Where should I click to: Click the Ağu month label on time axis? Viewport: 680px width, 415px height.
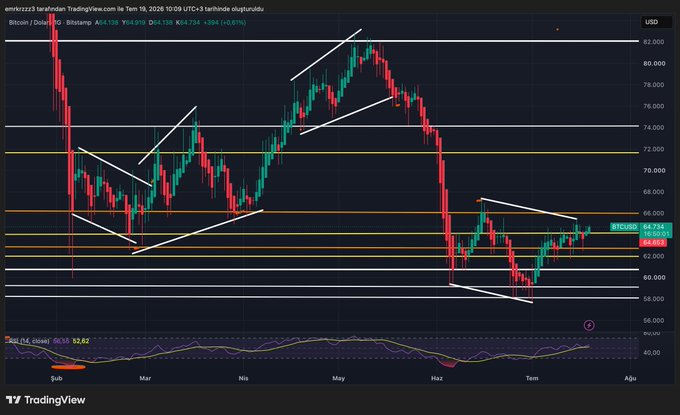630,378
